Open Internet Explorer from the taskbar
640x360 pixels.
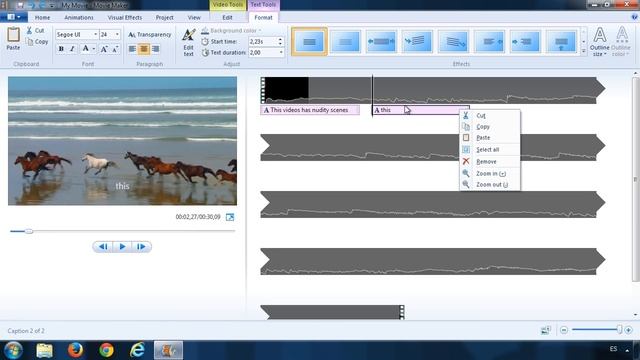[137, 350]
